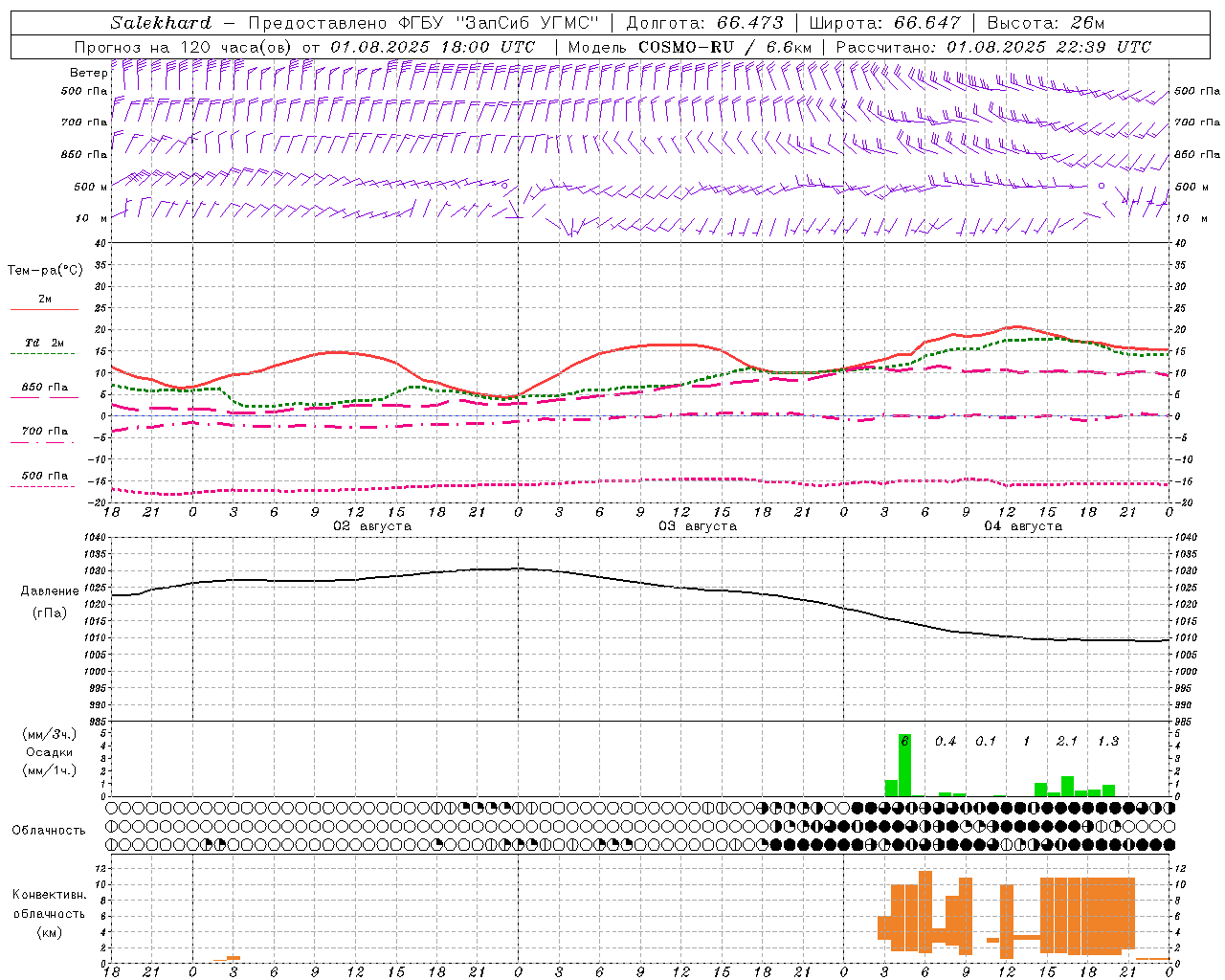This screenshot has height=980, width=1225.
Task: Click the "500 гПа" temperature legend entry
Action: point(45,476)
